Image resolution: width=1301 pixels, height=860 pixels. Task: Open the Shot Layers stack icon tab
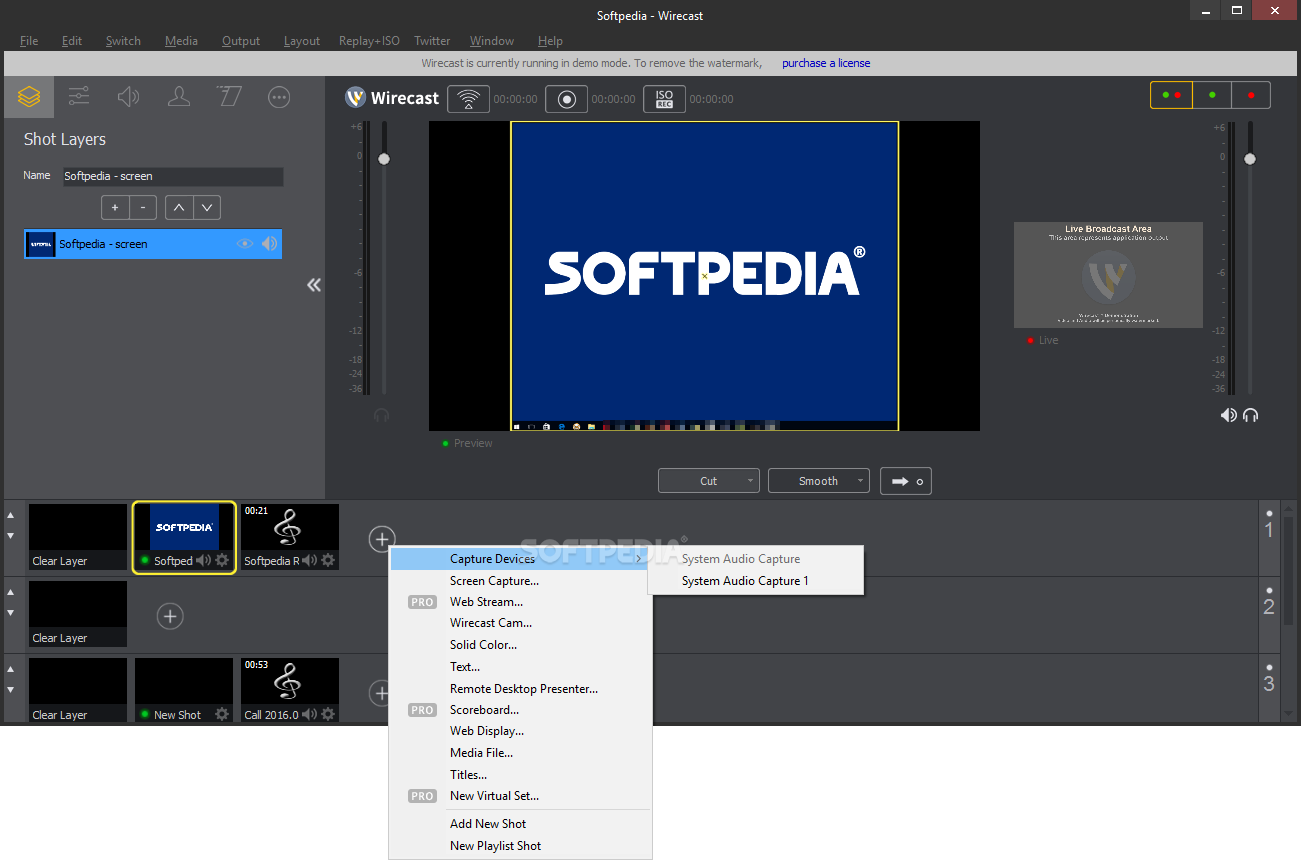(x=29, y=97)
